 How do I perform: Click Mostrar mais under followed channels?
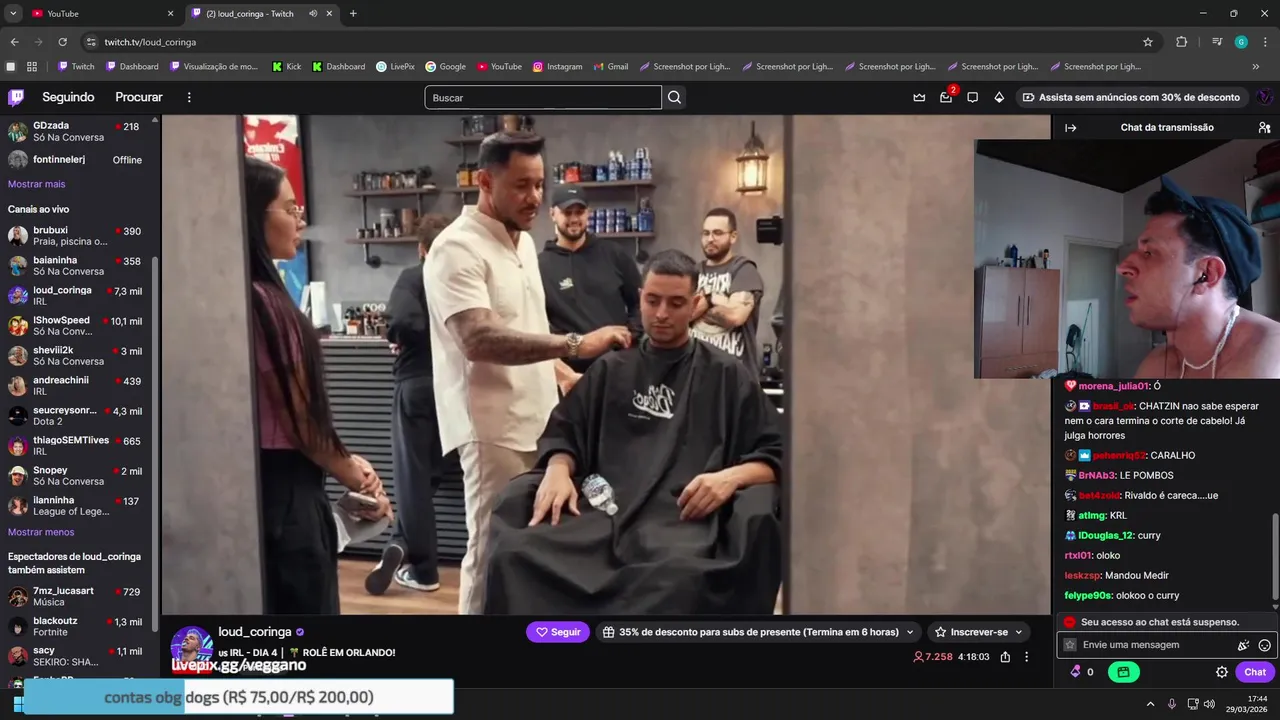(x=36, y=184)
